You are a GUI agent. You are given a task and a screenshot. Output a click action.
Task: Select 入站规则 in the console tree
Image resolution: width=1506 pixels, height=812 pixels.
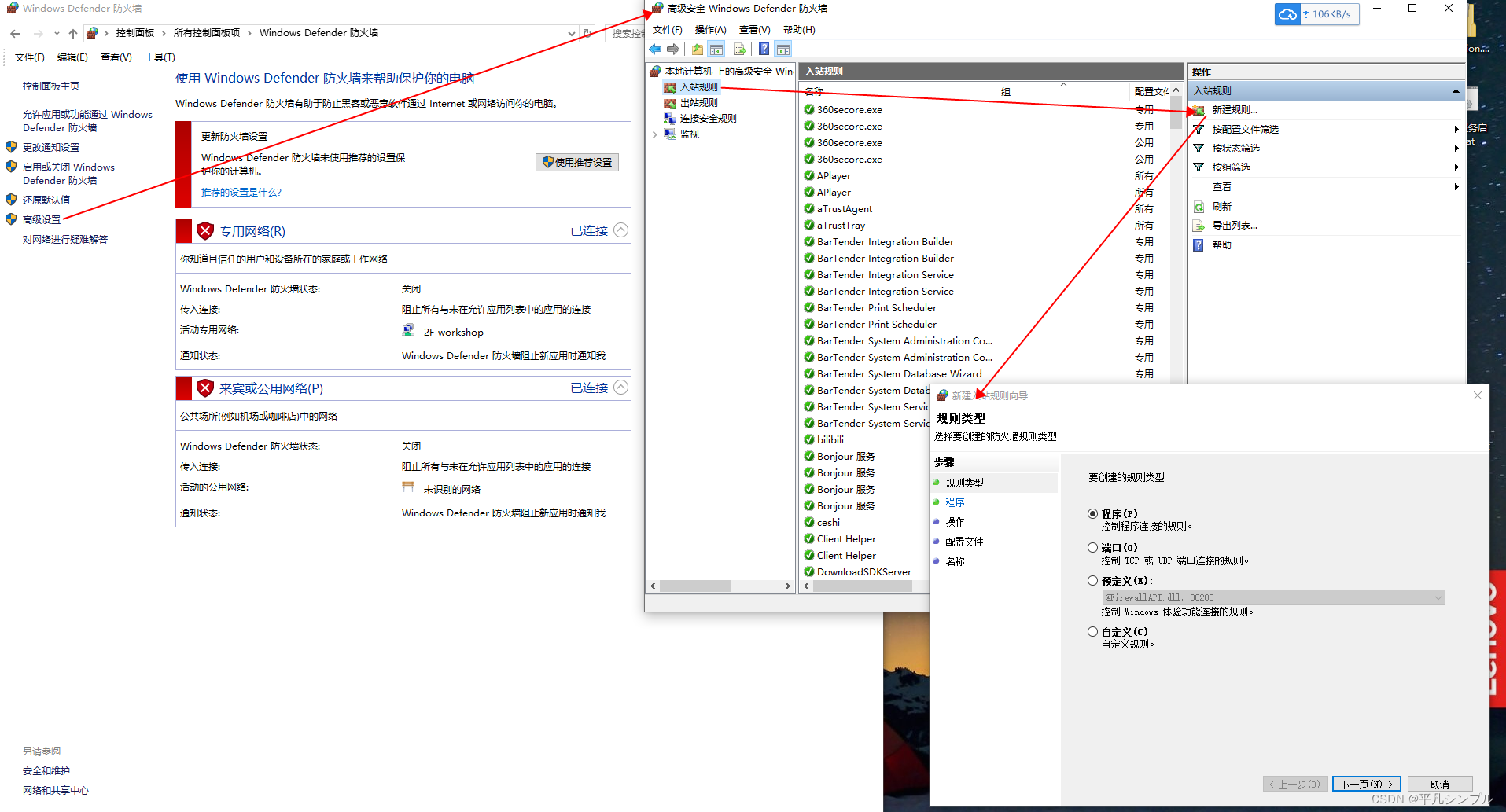click(699, 87)
